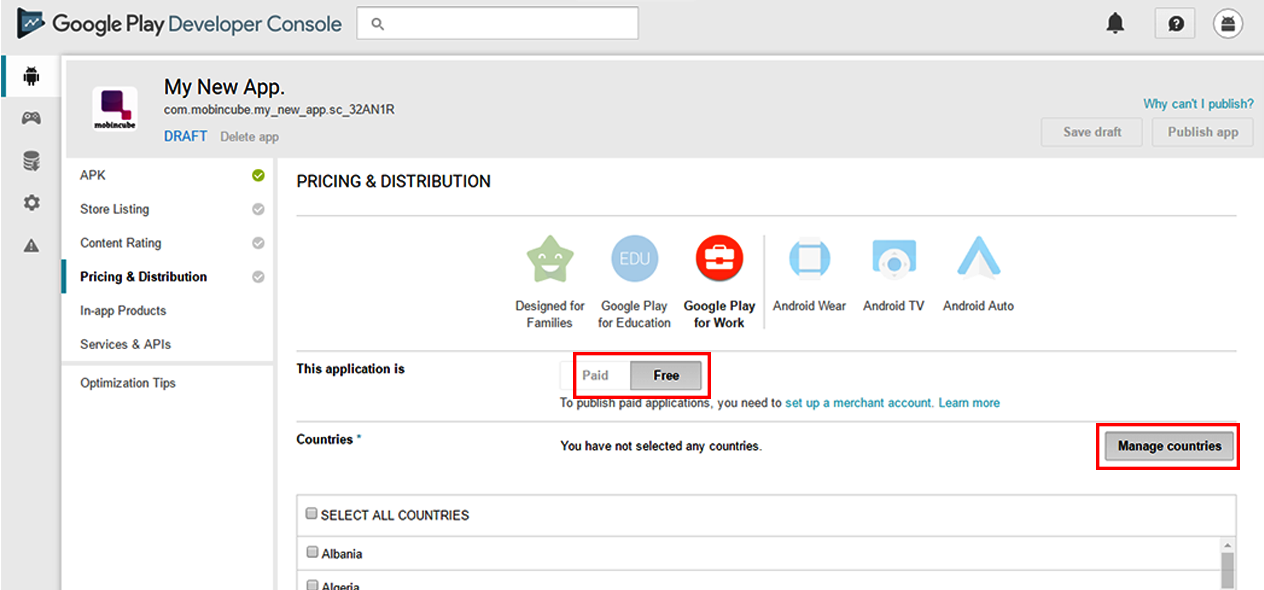Click the Google Play Developer Console logo
This screenshot has height=590, width=1264.
(180, 24)
